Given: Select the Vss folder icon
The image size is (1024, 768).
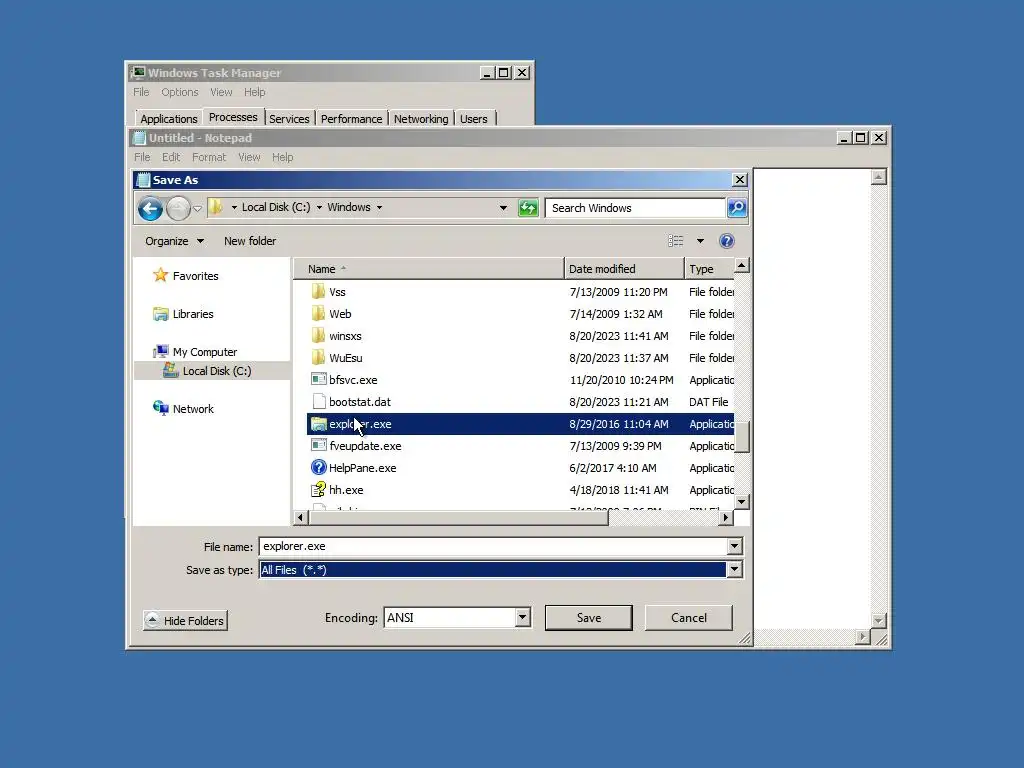Looking at the screenshot, I should click(318, 291).
